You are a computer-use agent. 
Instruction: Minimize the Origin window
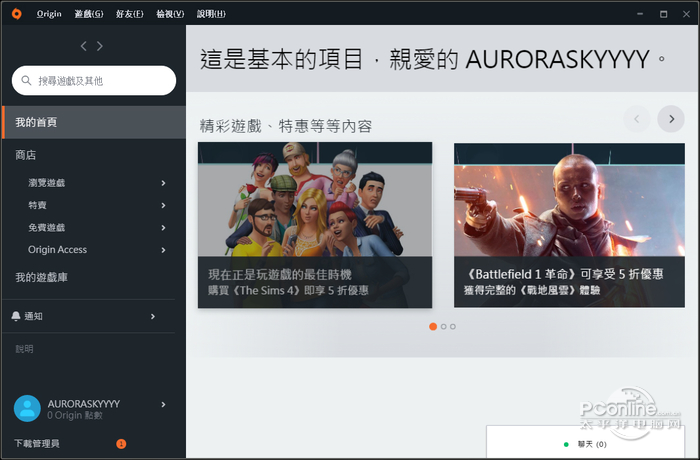[x=640, y=14]
